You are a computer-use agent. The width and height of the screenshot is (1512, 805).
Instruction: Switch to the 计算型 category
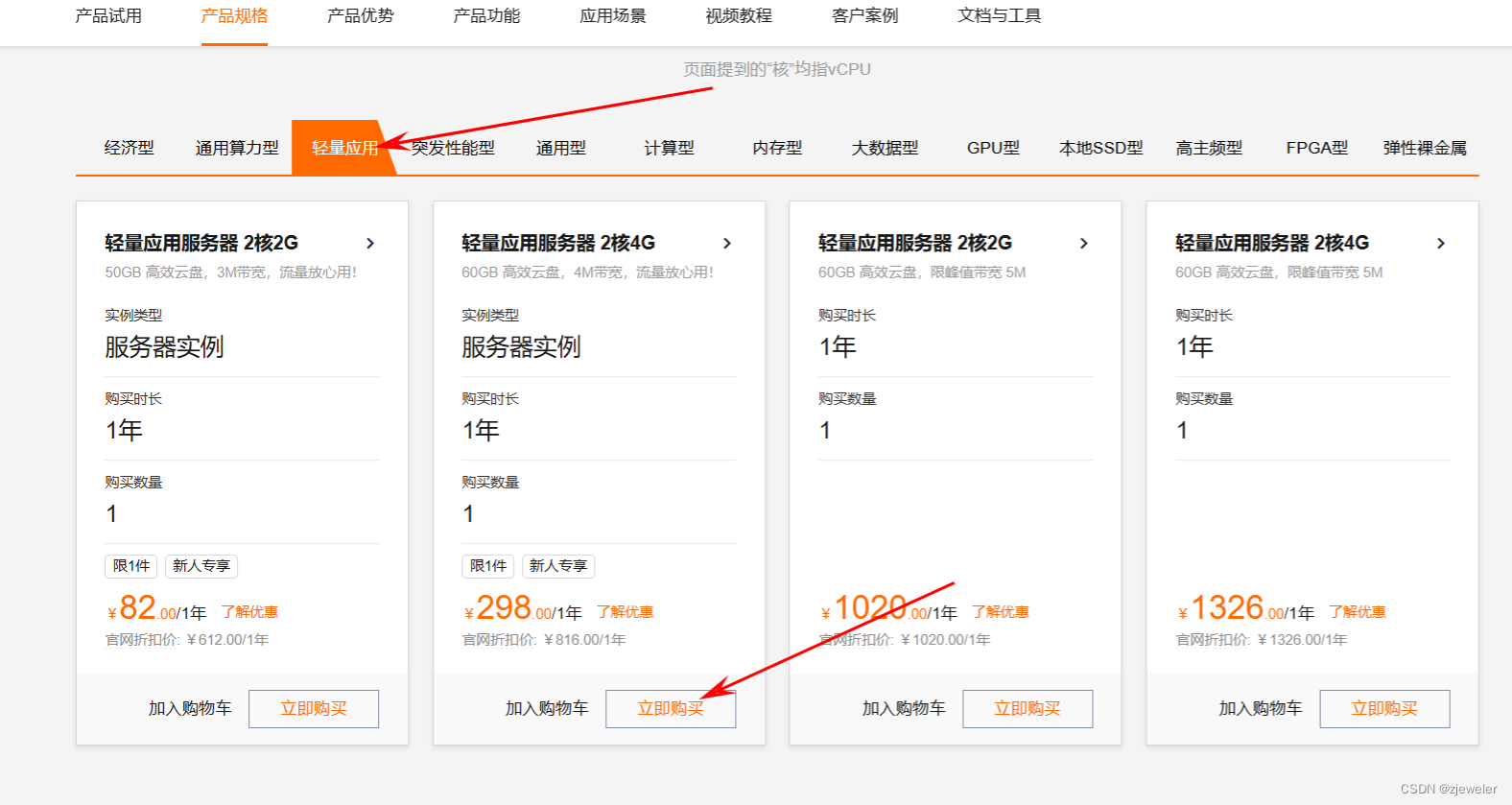click(669, 148)
